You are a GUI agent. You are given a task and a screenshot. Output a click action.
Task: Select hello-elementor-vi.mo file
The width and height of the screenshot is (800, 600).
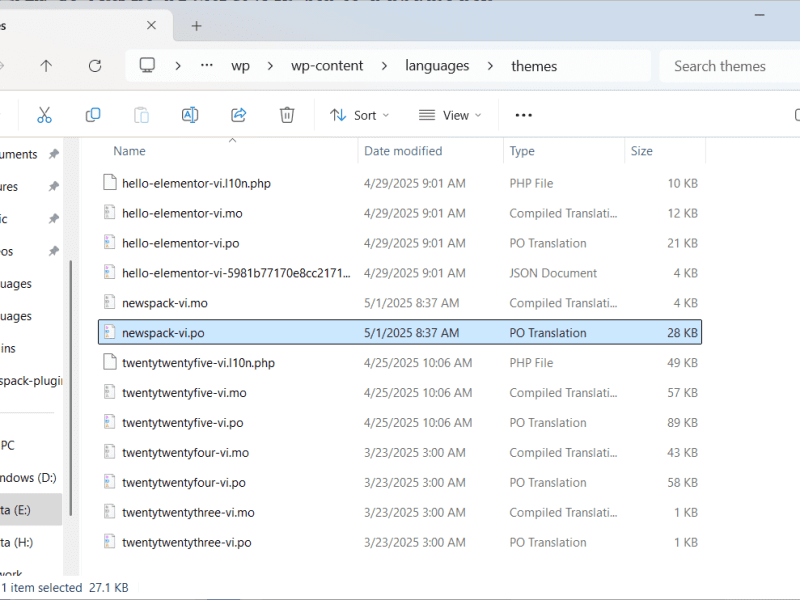pos(400,213)
